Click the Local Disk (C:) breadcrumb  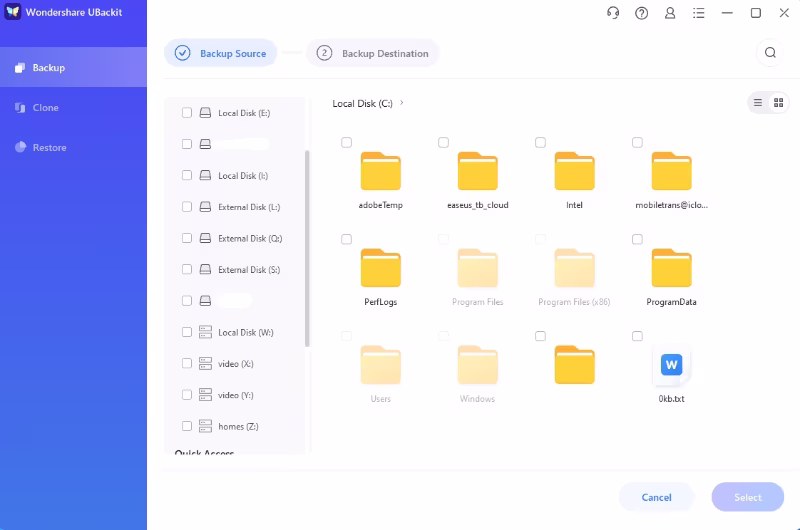[x=362, y=104]
